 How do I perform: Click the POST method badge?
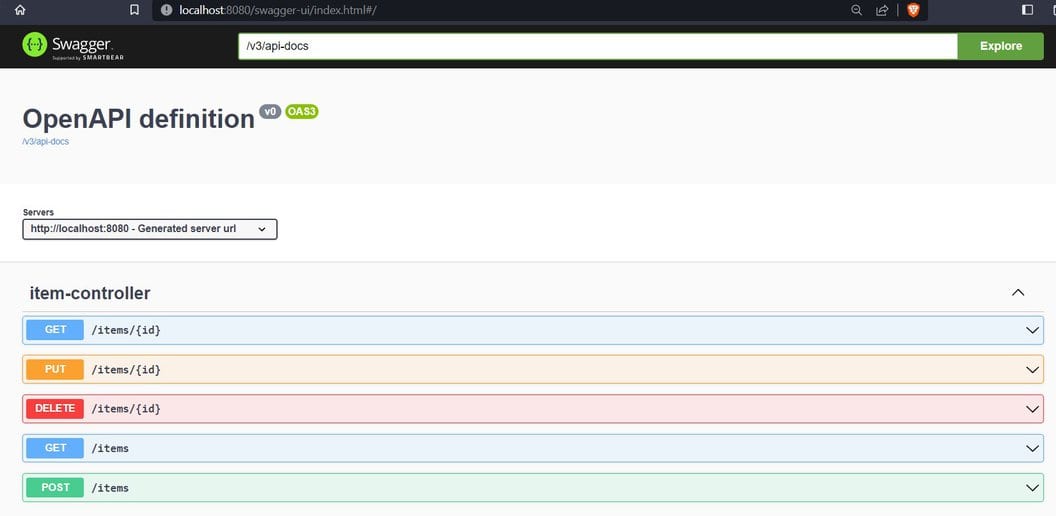point(55,487)
